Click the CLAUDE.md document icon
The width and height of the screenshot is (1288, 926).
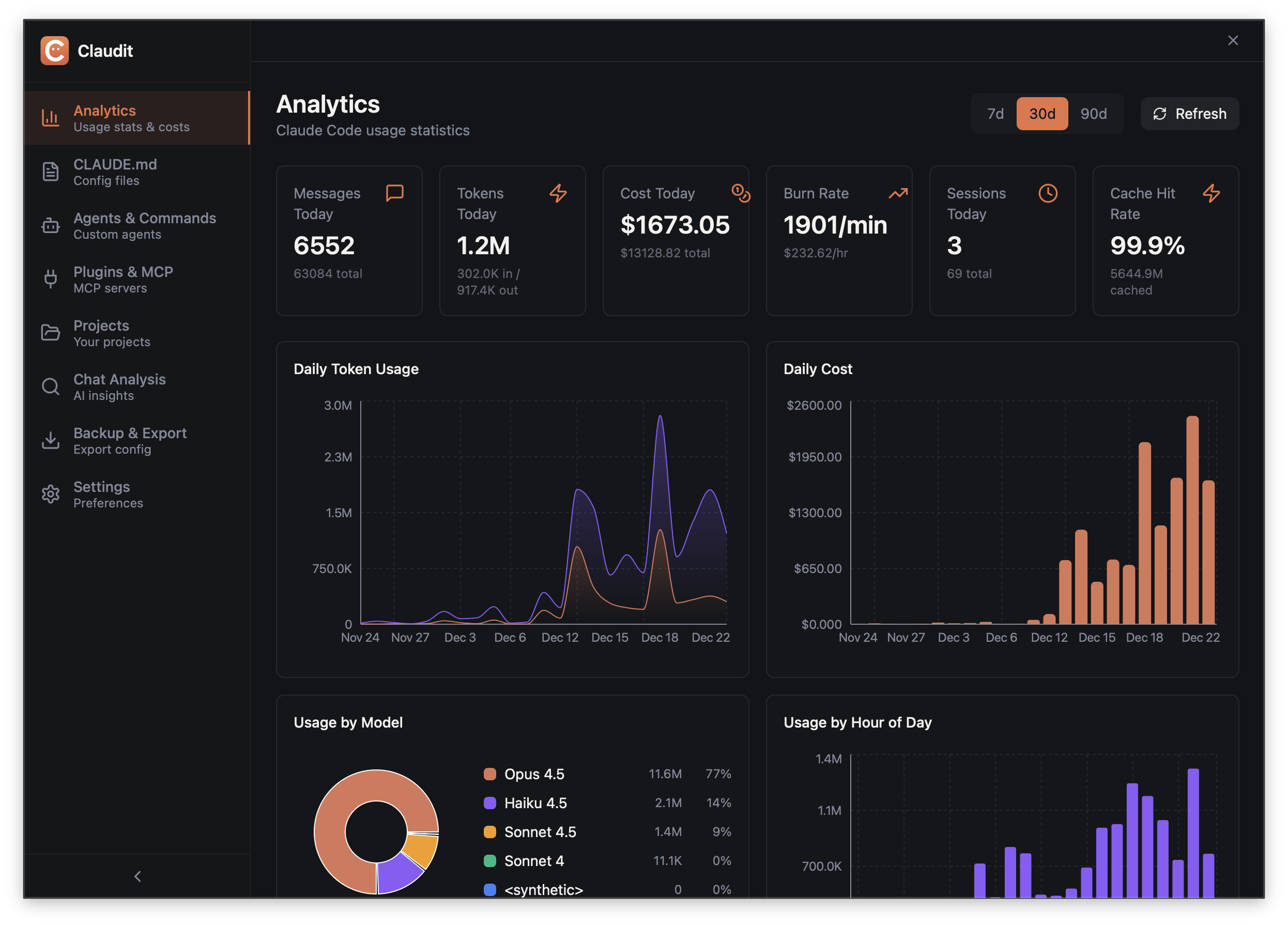pyautogui.click(x=51, y=172)
